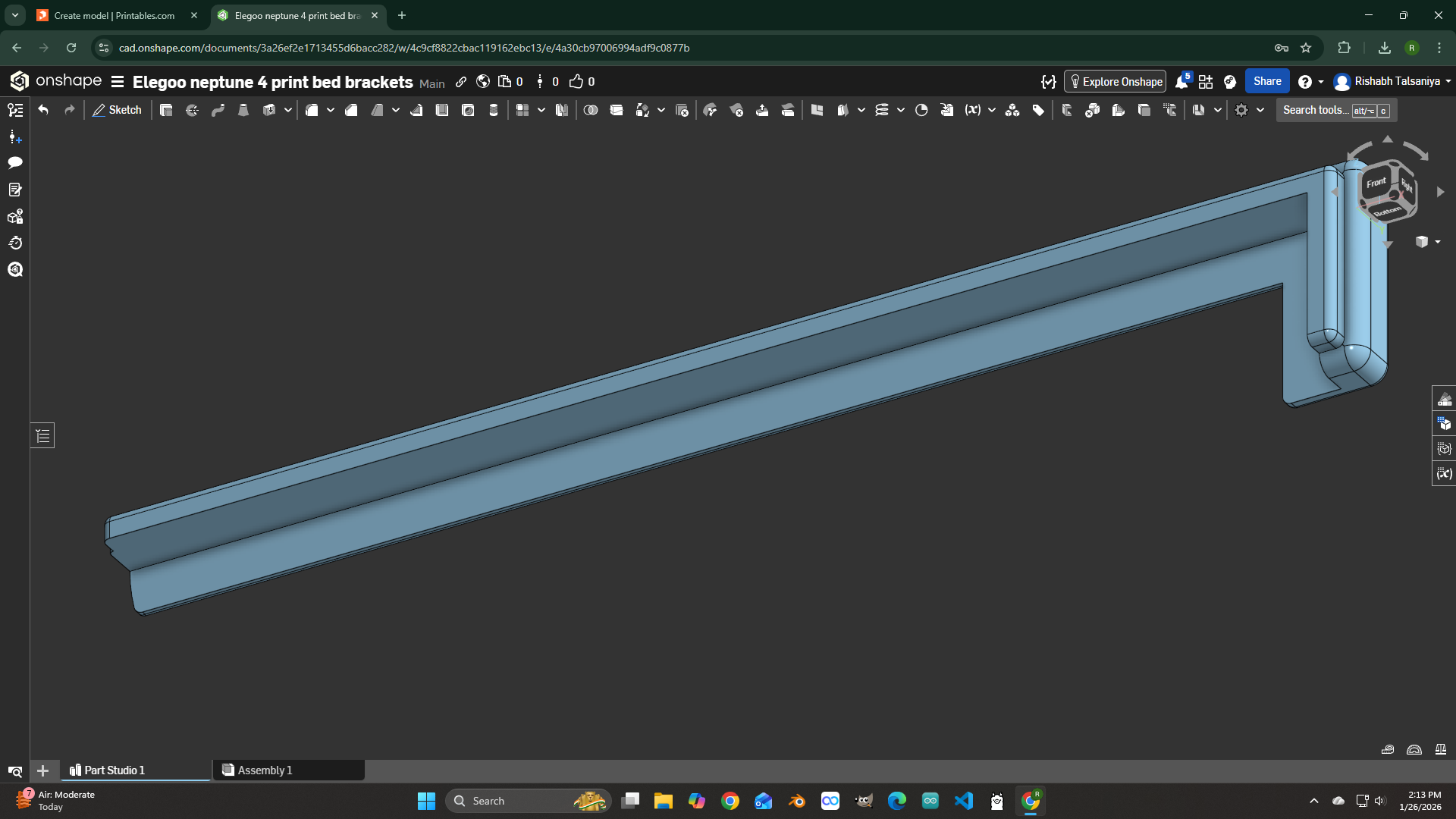
Task: Select the Part Studio 1 tab
Action: click(x=135, y=770)
